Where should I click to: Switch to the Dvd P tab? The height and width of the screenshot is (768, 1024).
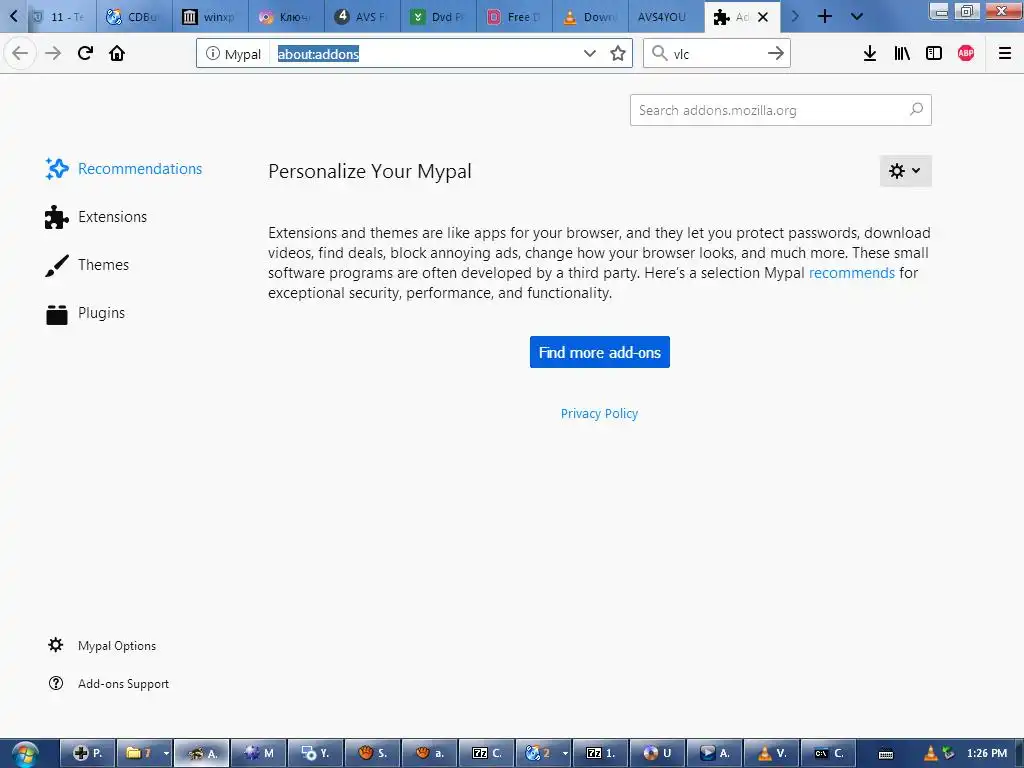(x=438, y=16)
